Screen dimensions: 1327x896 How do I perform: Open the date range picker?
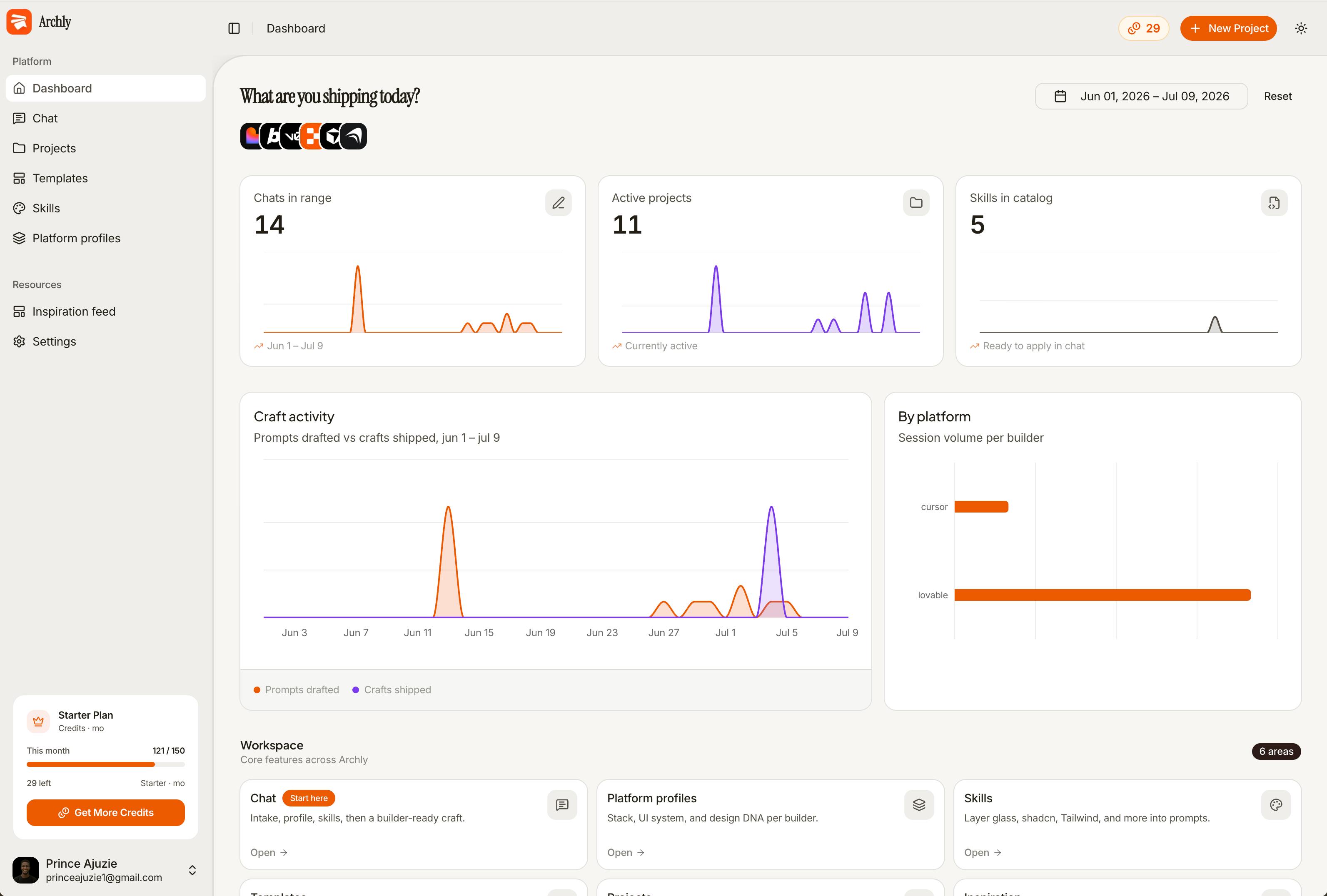point(1141,97)
